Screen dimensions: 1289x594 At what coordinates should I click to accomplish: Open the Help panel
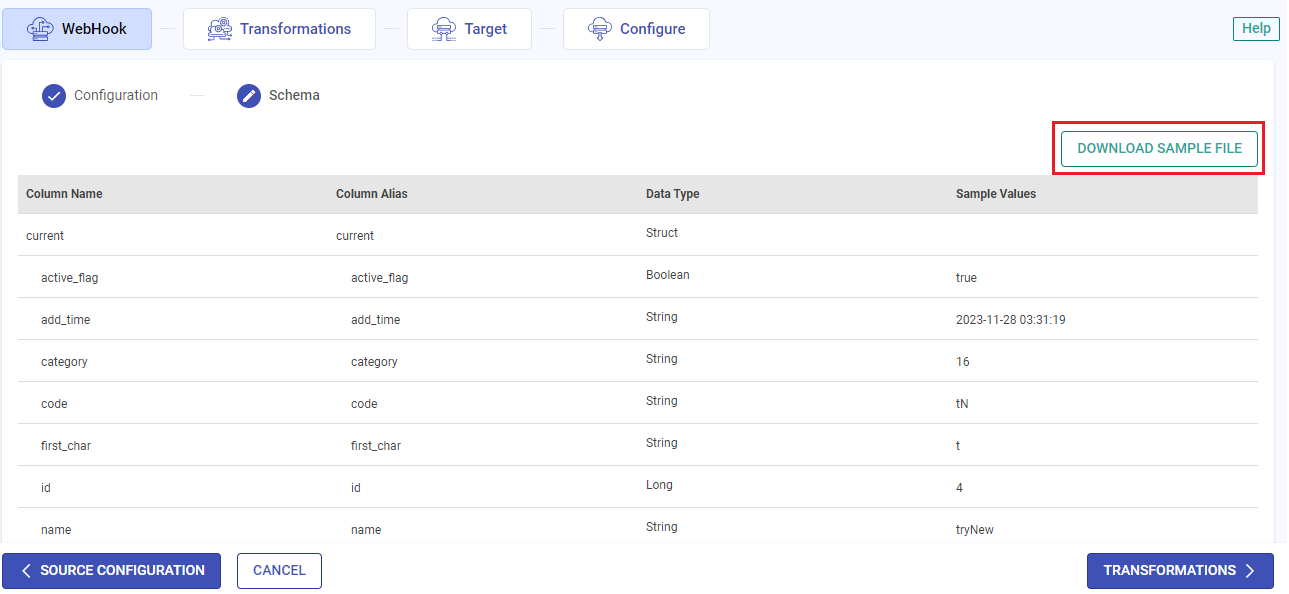click(1255, 28)
